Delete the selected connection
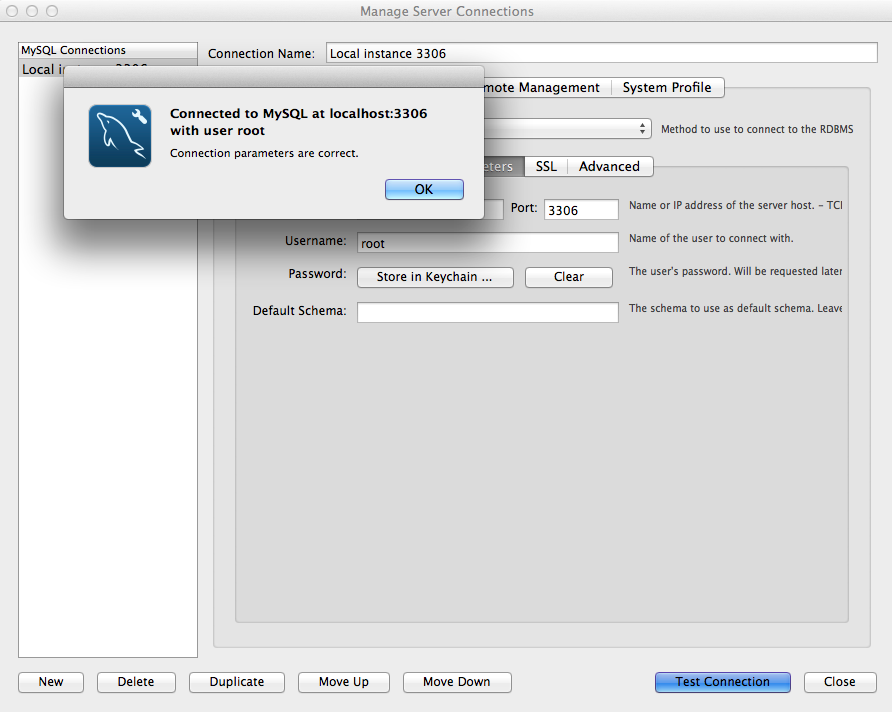This screenshot has height=712, width=892. 136,682
